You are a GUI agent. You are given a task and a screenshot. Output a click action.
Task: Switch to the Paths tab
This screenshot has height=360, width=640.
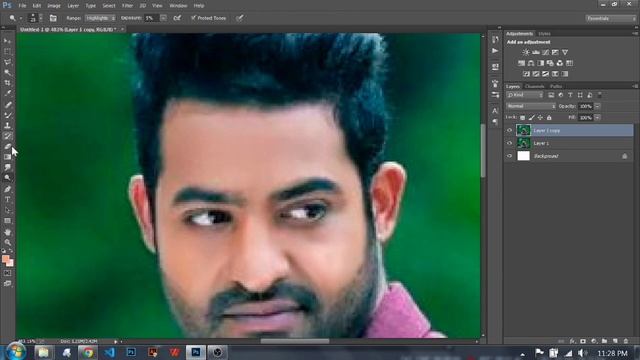(556, 87)
